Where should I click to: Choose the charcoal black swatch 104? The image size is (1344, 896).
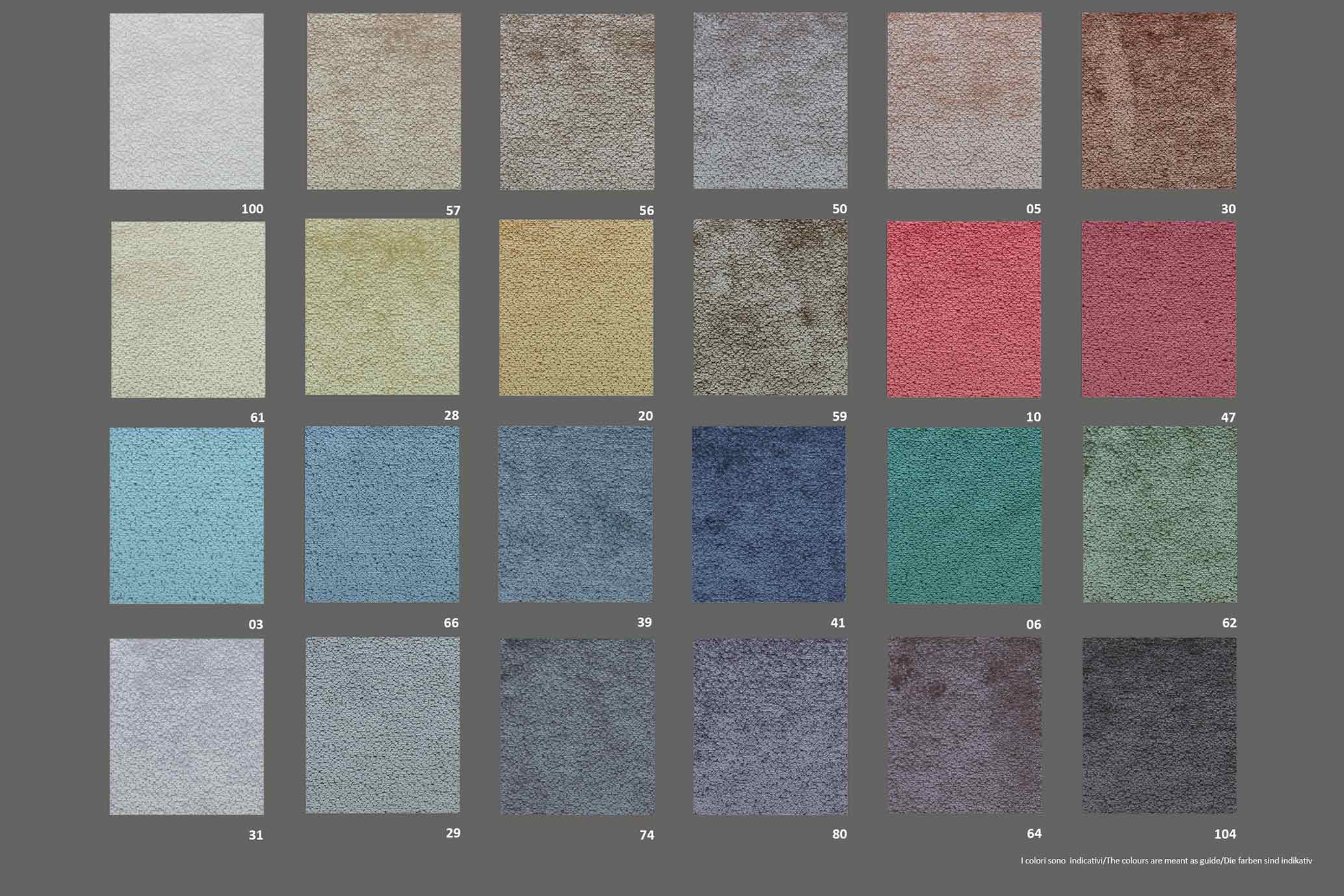[1159, 725]
